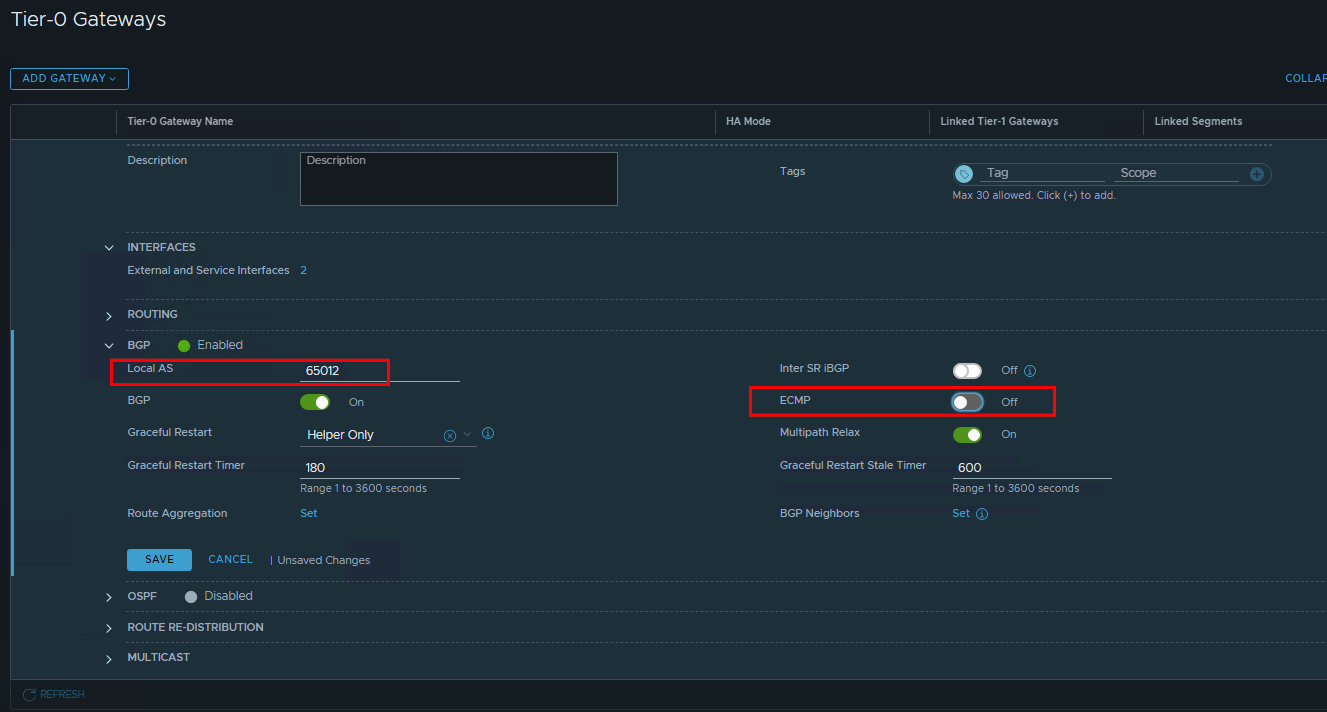Viewport: 1327px width, 712px height.
Task: Click the Local AS input field
Action: coord(379,371)
